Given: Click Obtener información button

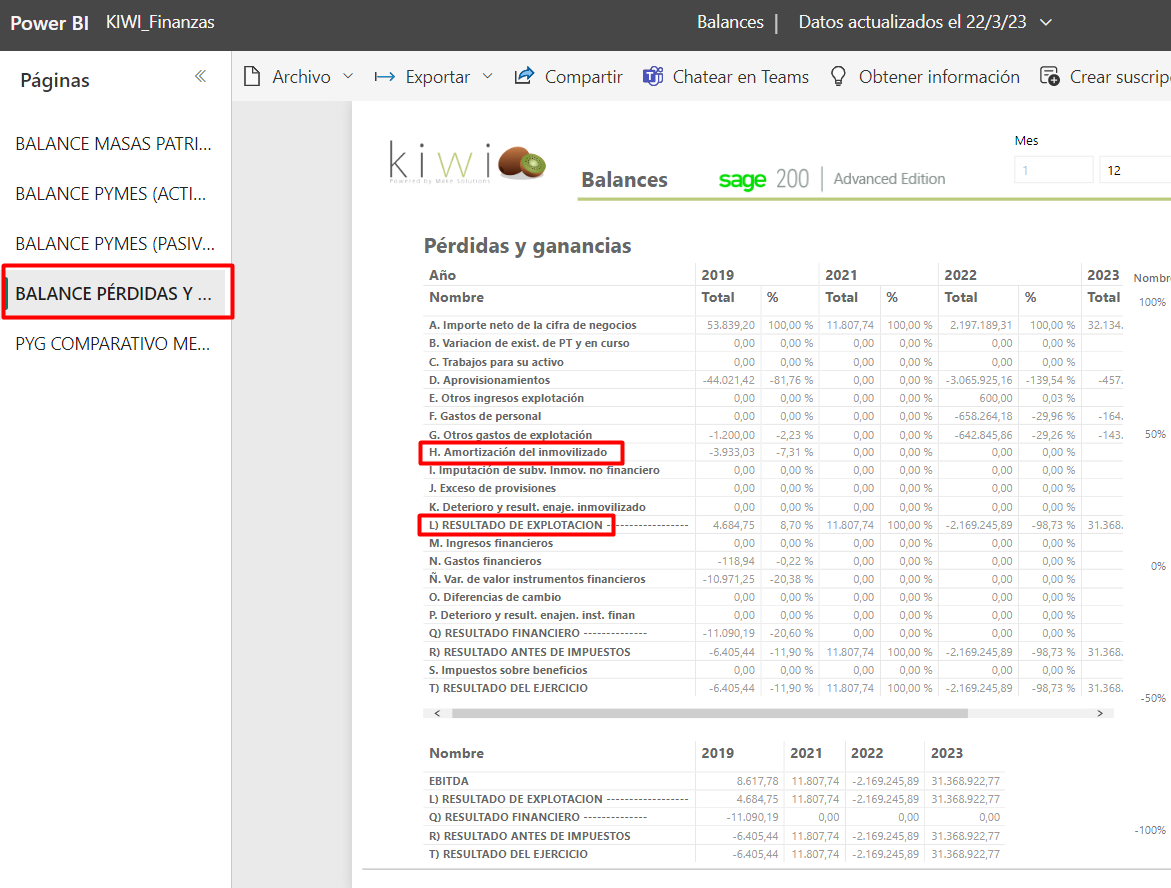Looking at the screenshot, I should pos(925,76).
